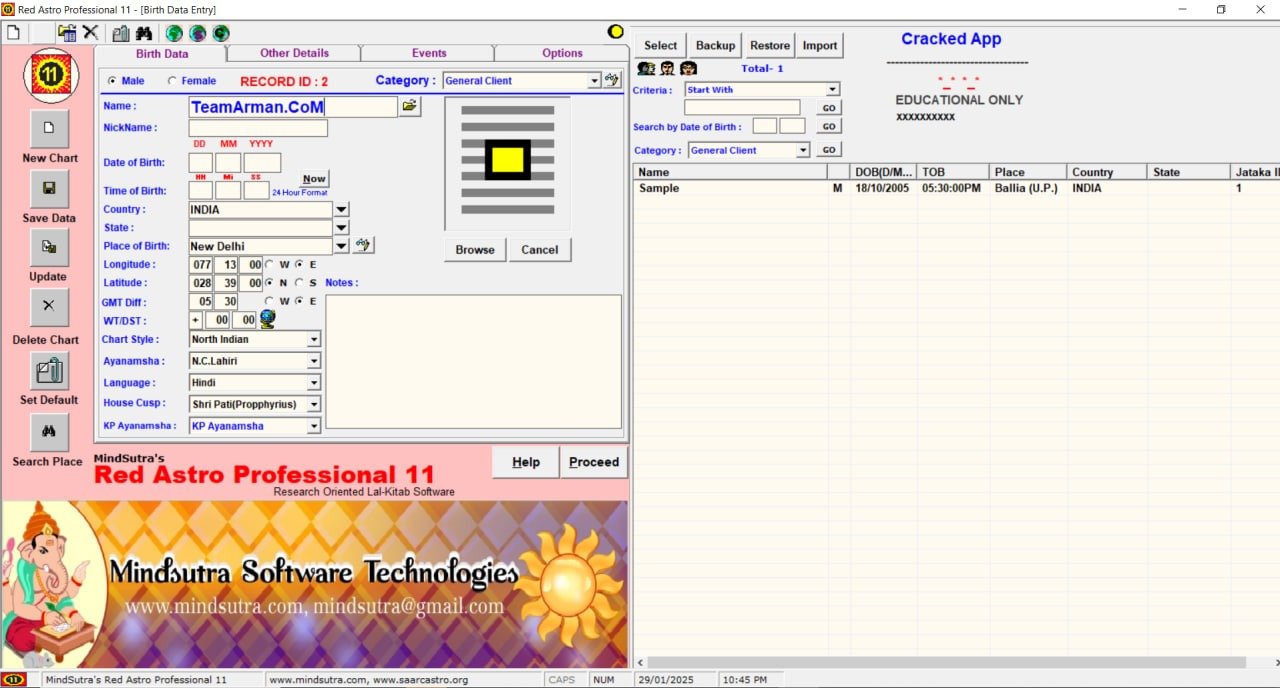Choose E radio for Longitude
1280x688 pixels.
[x=298, y=264]
